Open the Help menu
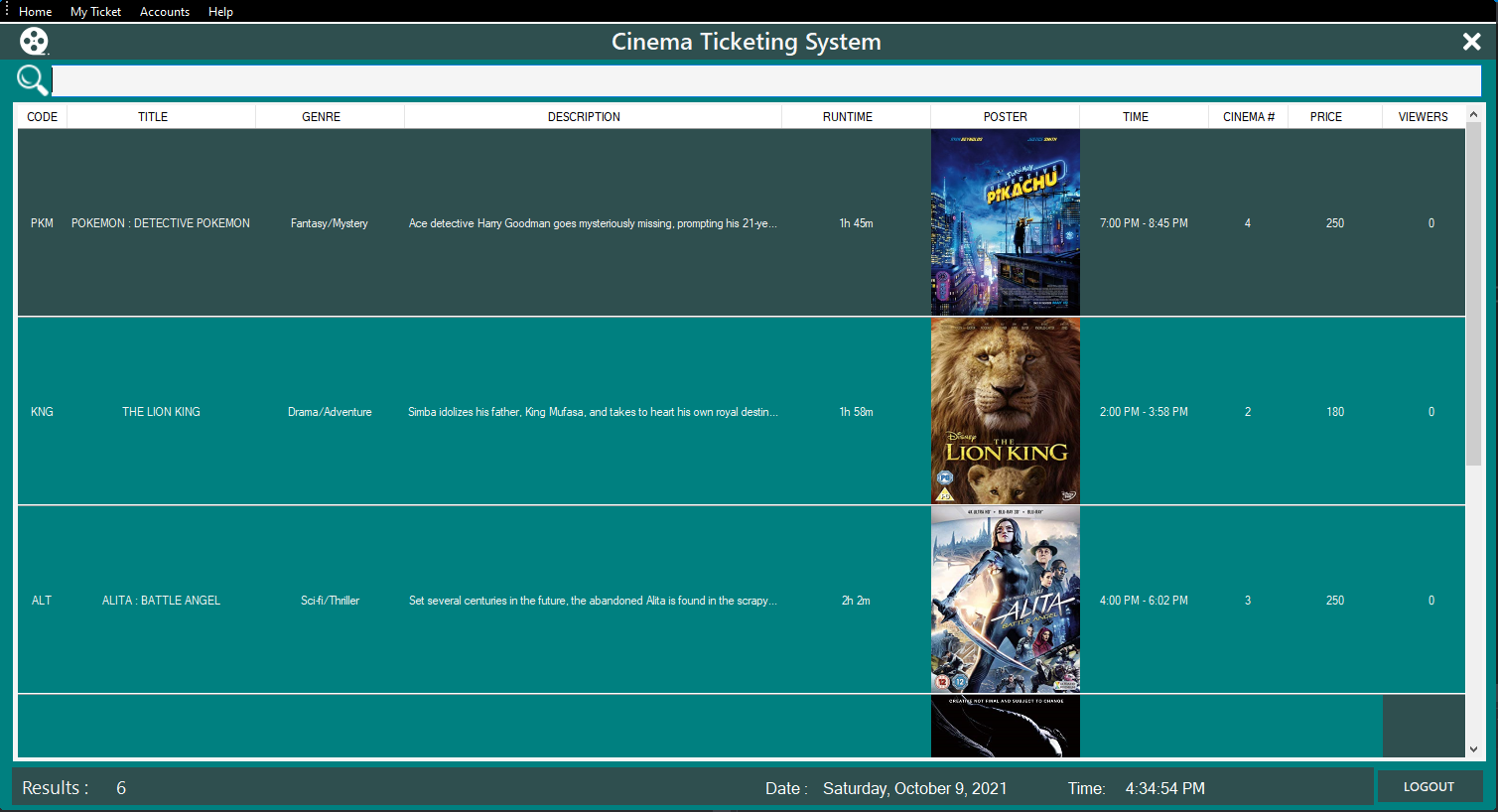 [220, 12]
